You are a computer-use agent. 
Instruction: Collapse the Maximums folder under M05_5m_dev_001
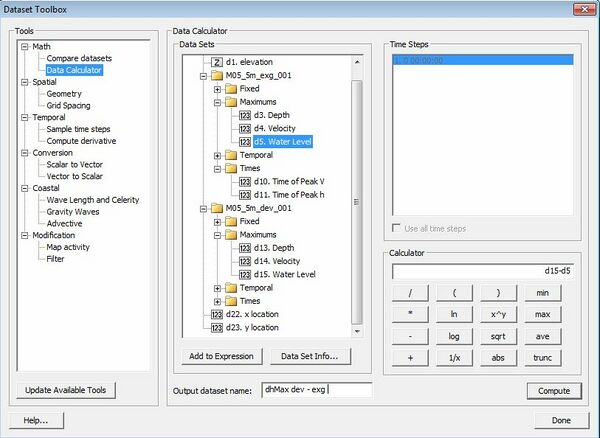click(218, 234)
